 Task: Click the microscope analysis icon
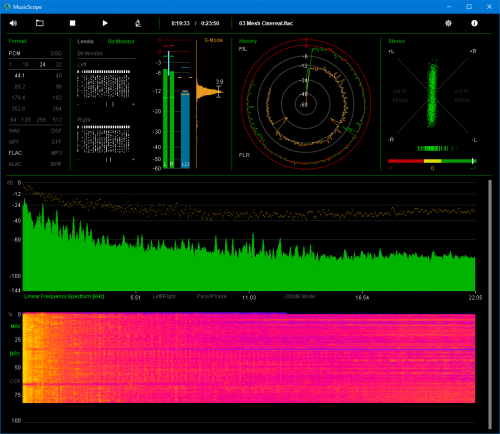point(138,23)
